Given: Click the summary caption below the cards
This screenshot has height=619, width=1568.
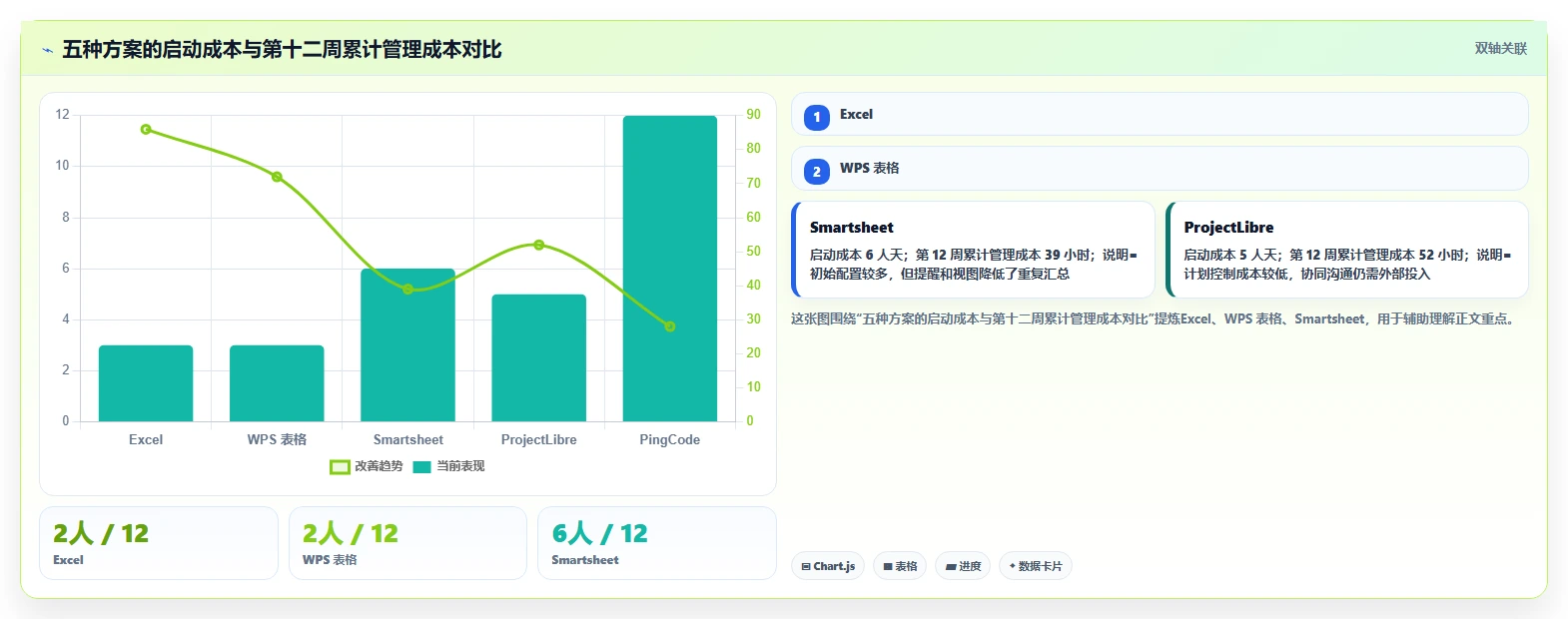Looking at the screenshot, I should tap(1155, 319).
